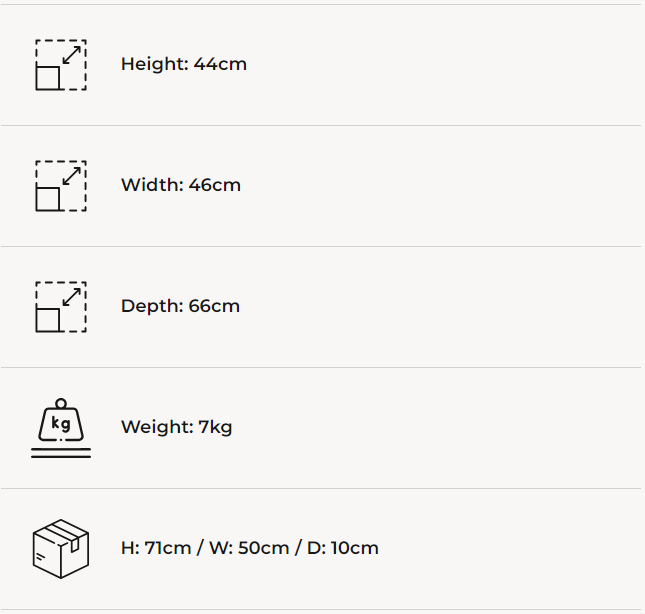The height and width of the screenshot is (614, 645).
Task: Click the "W: 50cm" package width value
Action: click(x=247, y=548)
